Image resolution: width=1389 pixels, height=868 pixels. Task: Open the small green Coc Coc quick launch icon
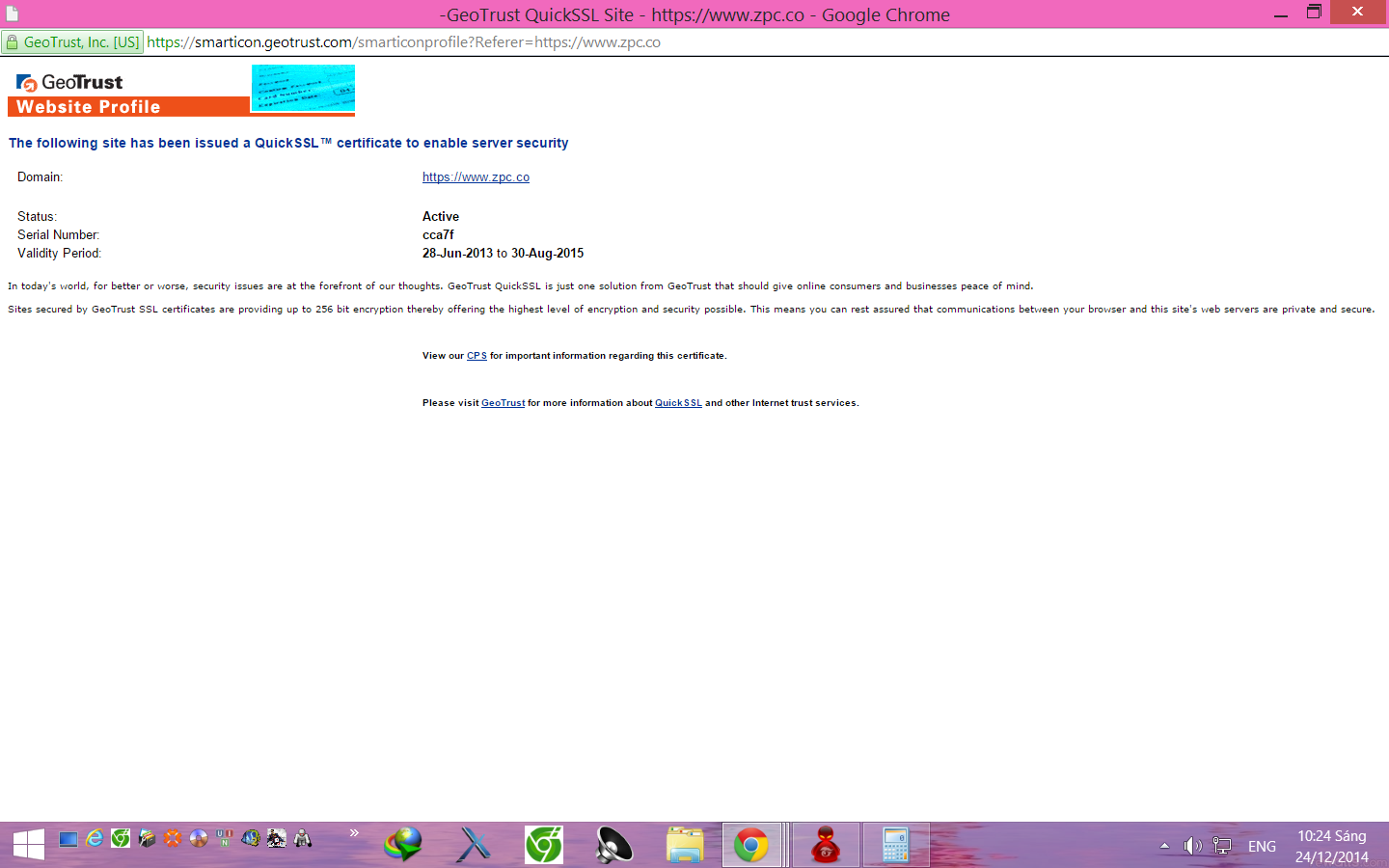point(121,839)
